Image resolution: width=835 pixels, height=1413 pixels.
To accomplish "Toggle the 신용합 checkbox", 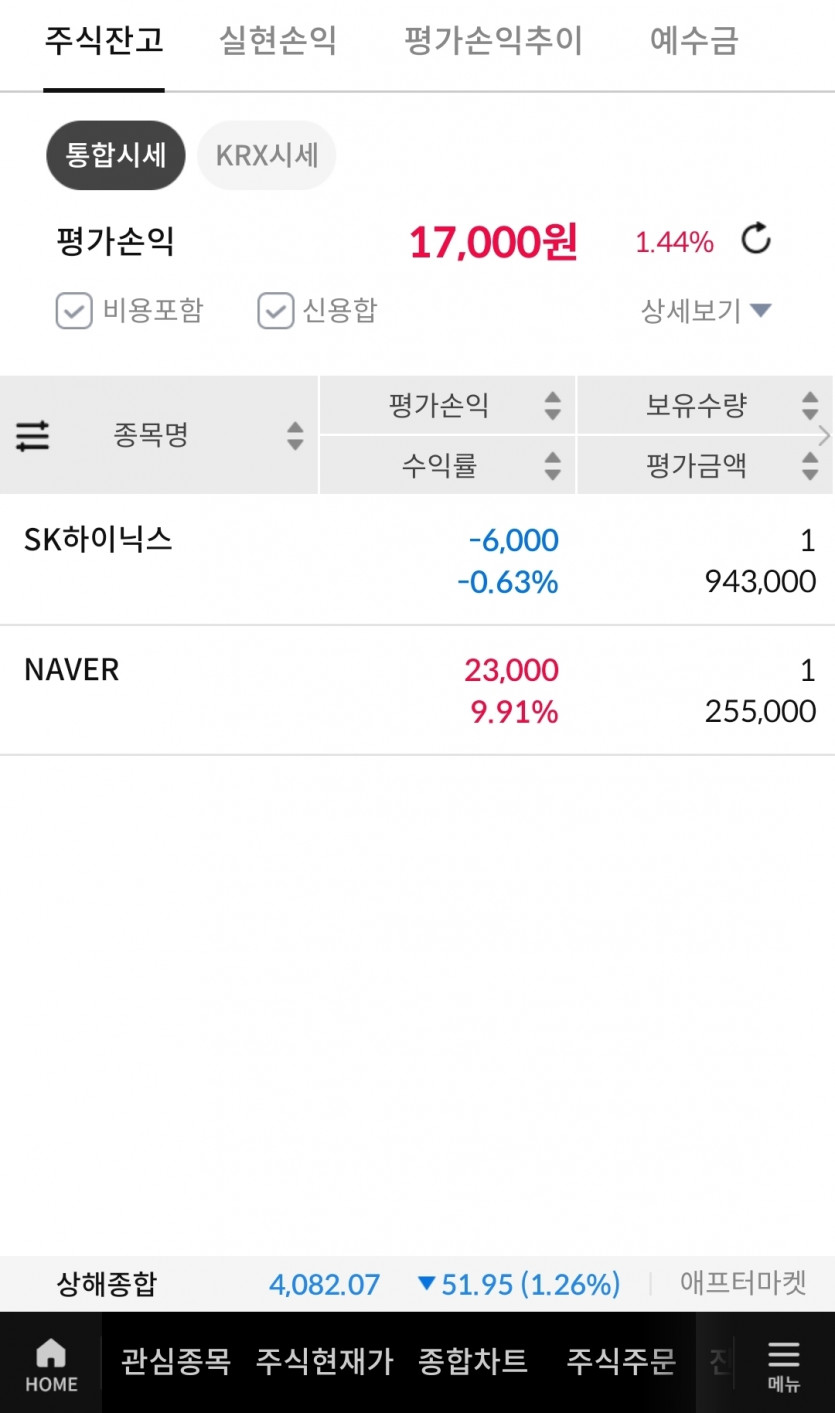I will [x=275, y=311].
